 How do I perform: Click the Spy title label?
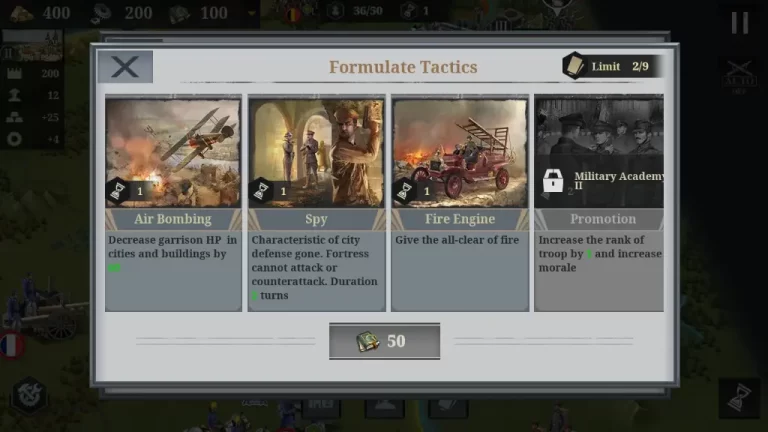316,219
